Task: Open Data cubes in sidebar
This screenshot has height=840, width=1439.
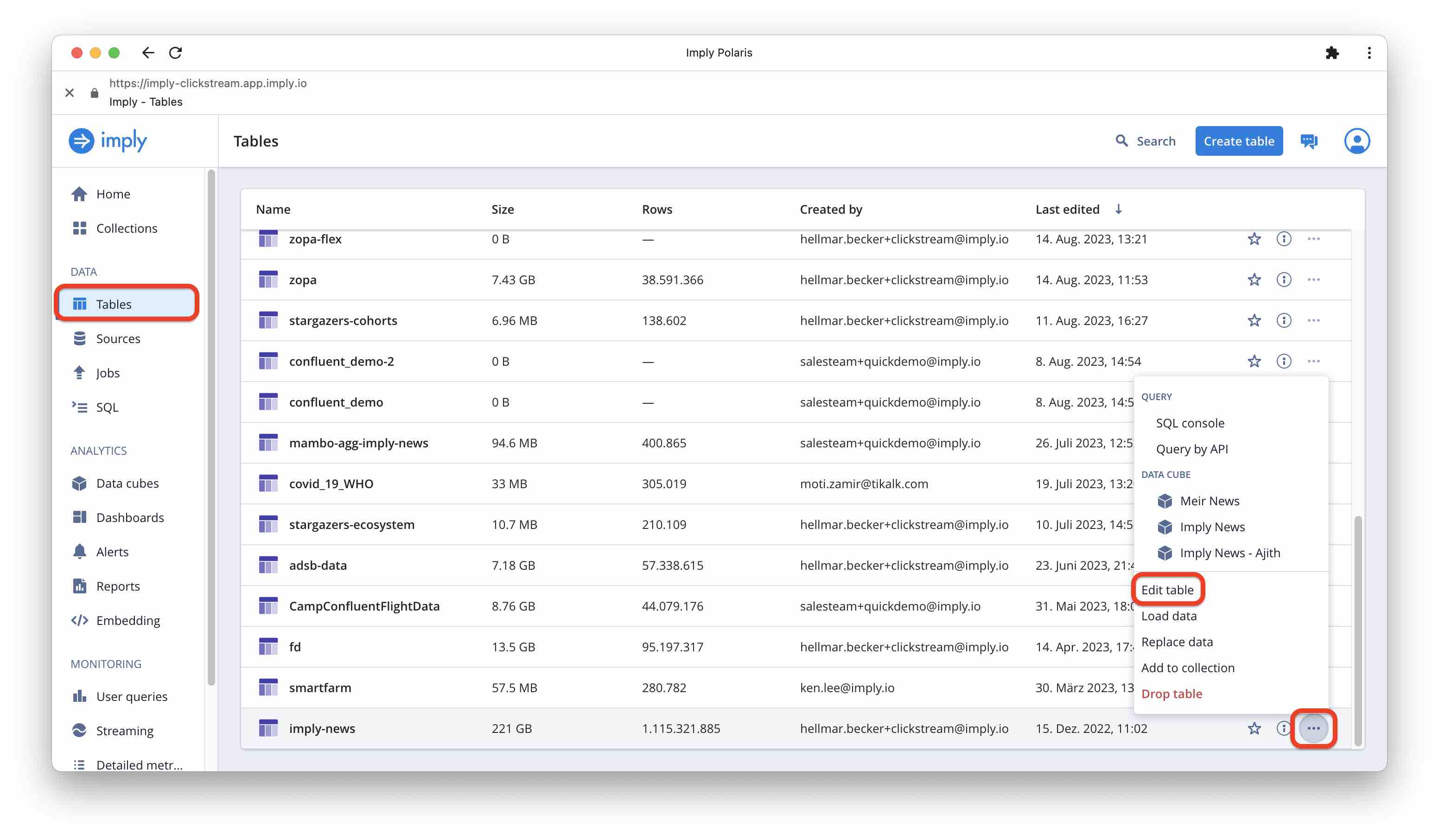Action: [x=127, y=483]
